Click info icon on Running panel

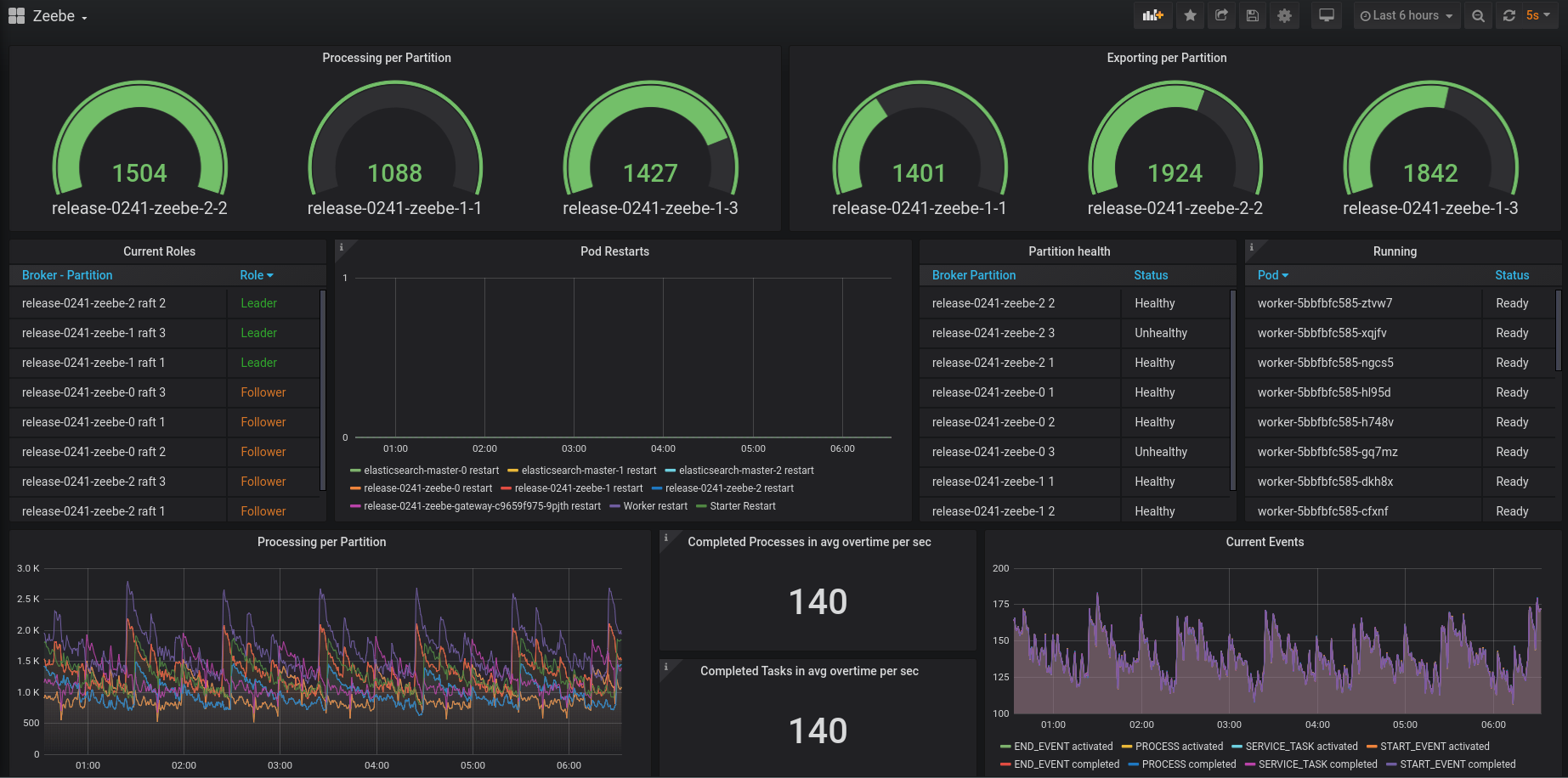(1251, 247)
